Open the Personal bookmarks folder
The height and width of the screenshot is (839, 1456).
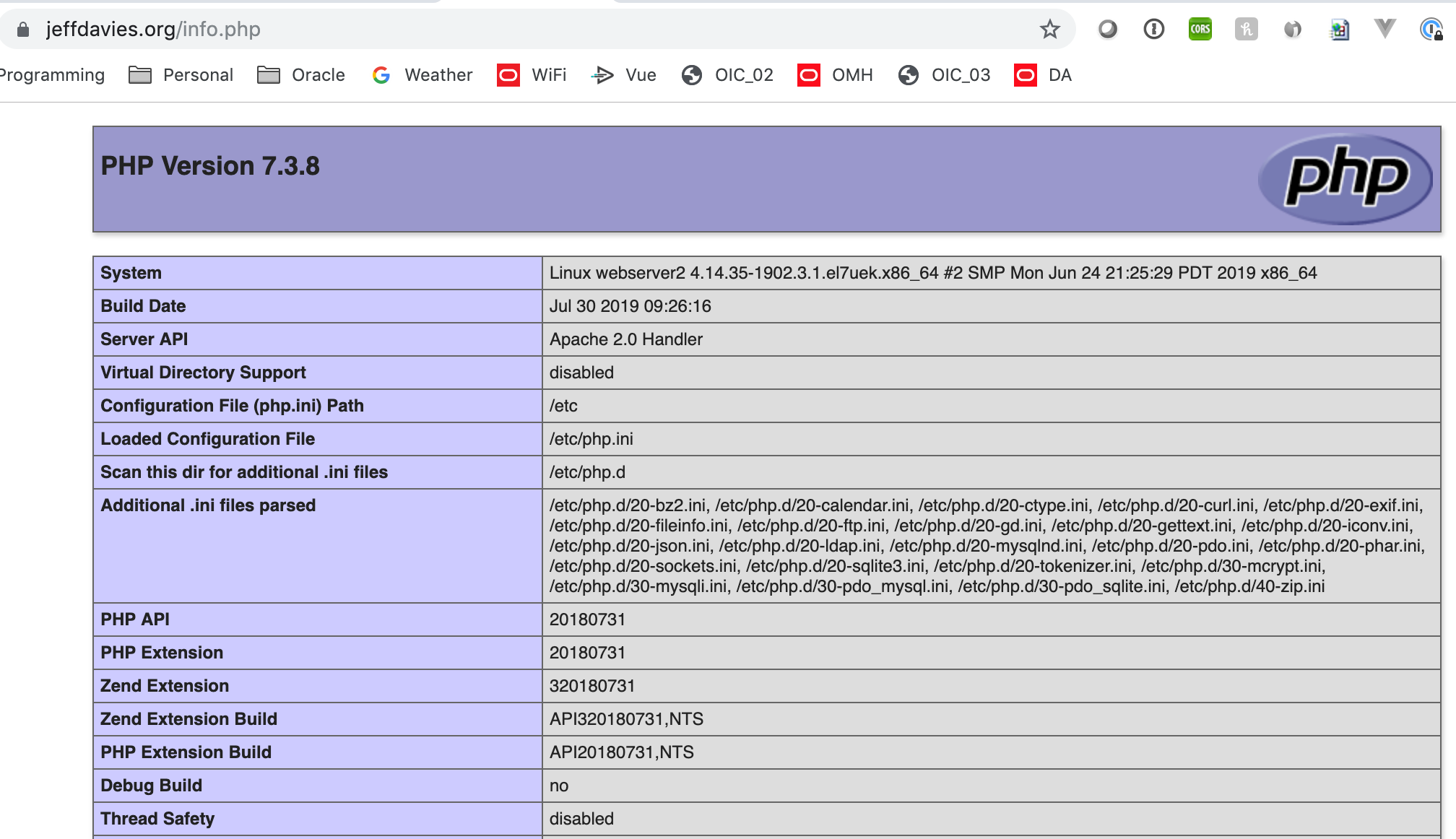click(x=181, y=75)
